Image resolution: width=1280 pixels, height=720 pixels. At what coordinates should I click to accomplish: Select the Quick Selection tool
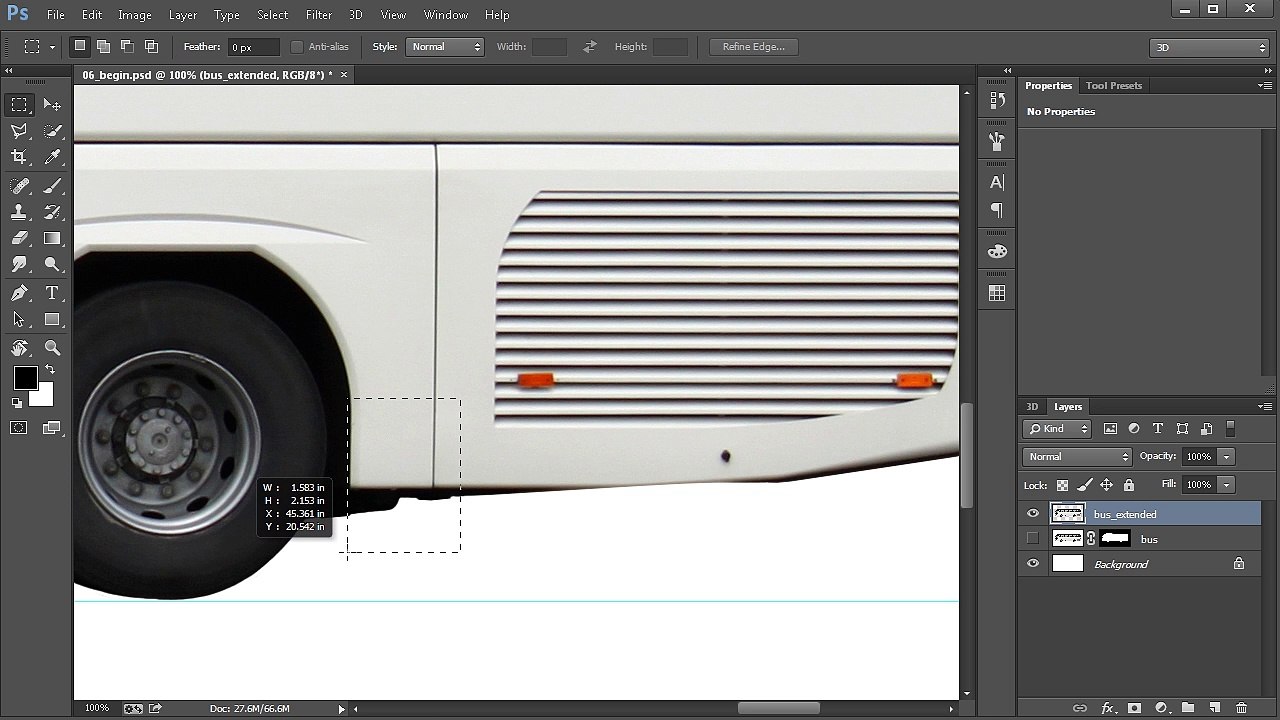click(x=52, y=131)
